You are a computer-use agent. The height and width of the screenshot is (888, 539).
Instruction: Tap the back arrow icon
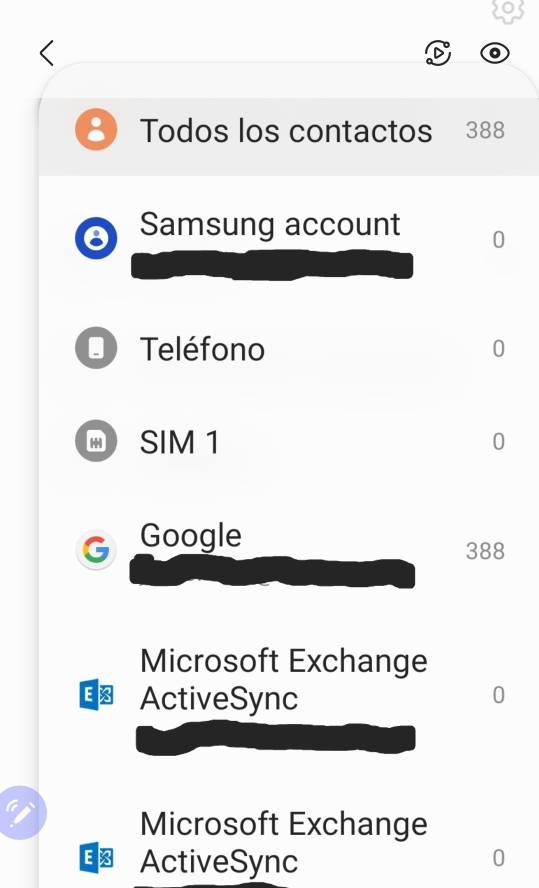47,53
